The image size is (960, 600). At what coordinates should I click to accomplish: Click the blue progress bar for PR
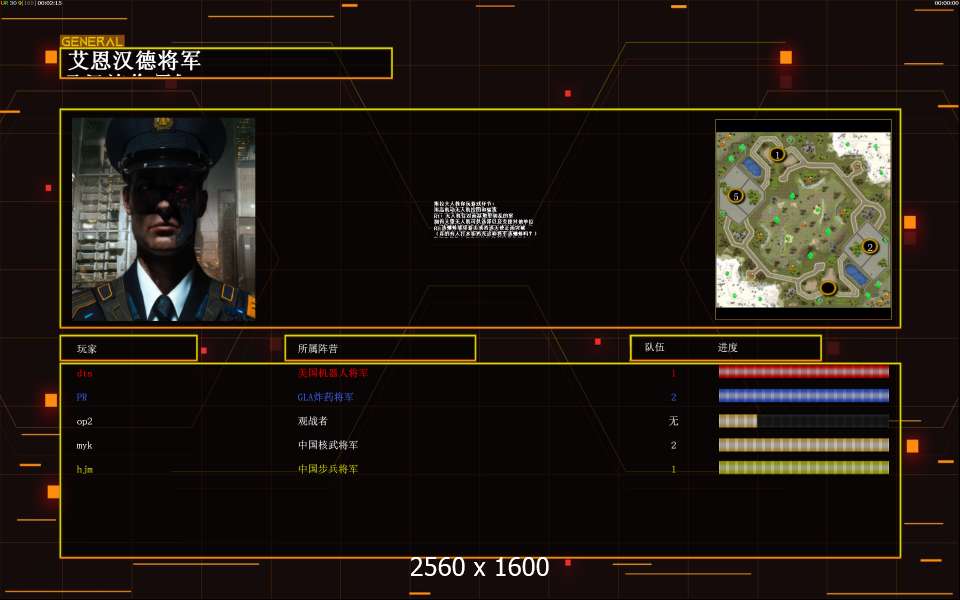point(803,396)
